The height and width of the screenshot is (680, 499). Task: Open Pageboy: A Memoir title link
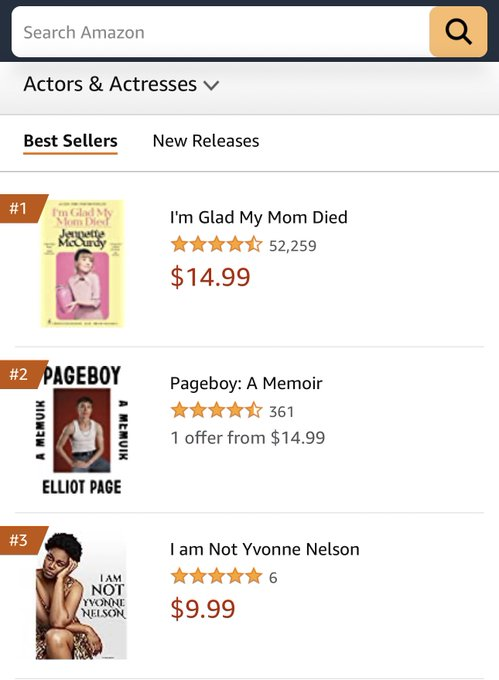[246, 383]
